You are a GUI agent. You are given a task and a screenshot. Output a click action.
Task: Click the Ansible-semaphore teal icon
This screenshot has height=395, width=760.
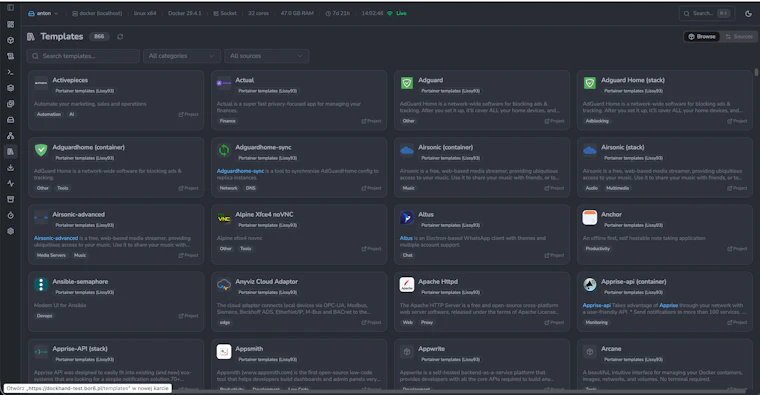point(41,284)
